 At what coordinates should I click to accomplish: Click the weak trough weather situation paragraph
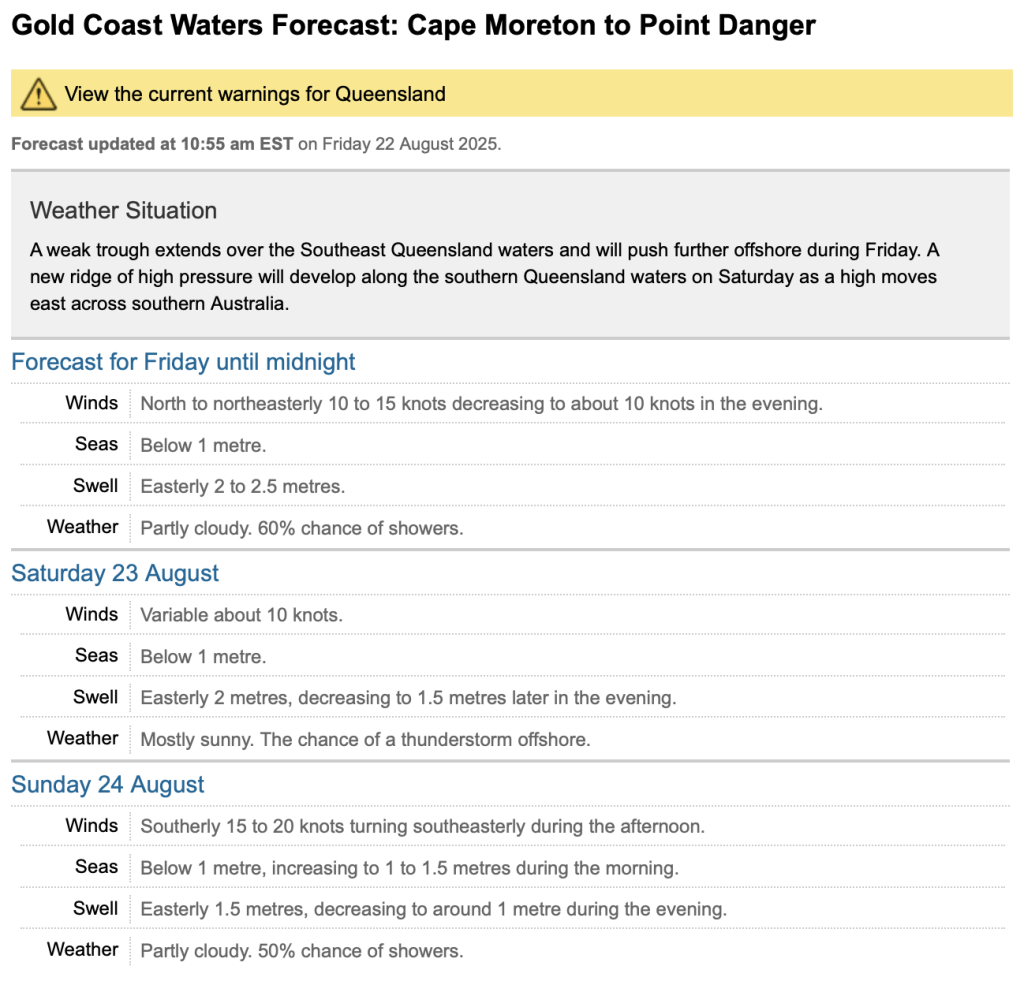(x=484, y=276)
